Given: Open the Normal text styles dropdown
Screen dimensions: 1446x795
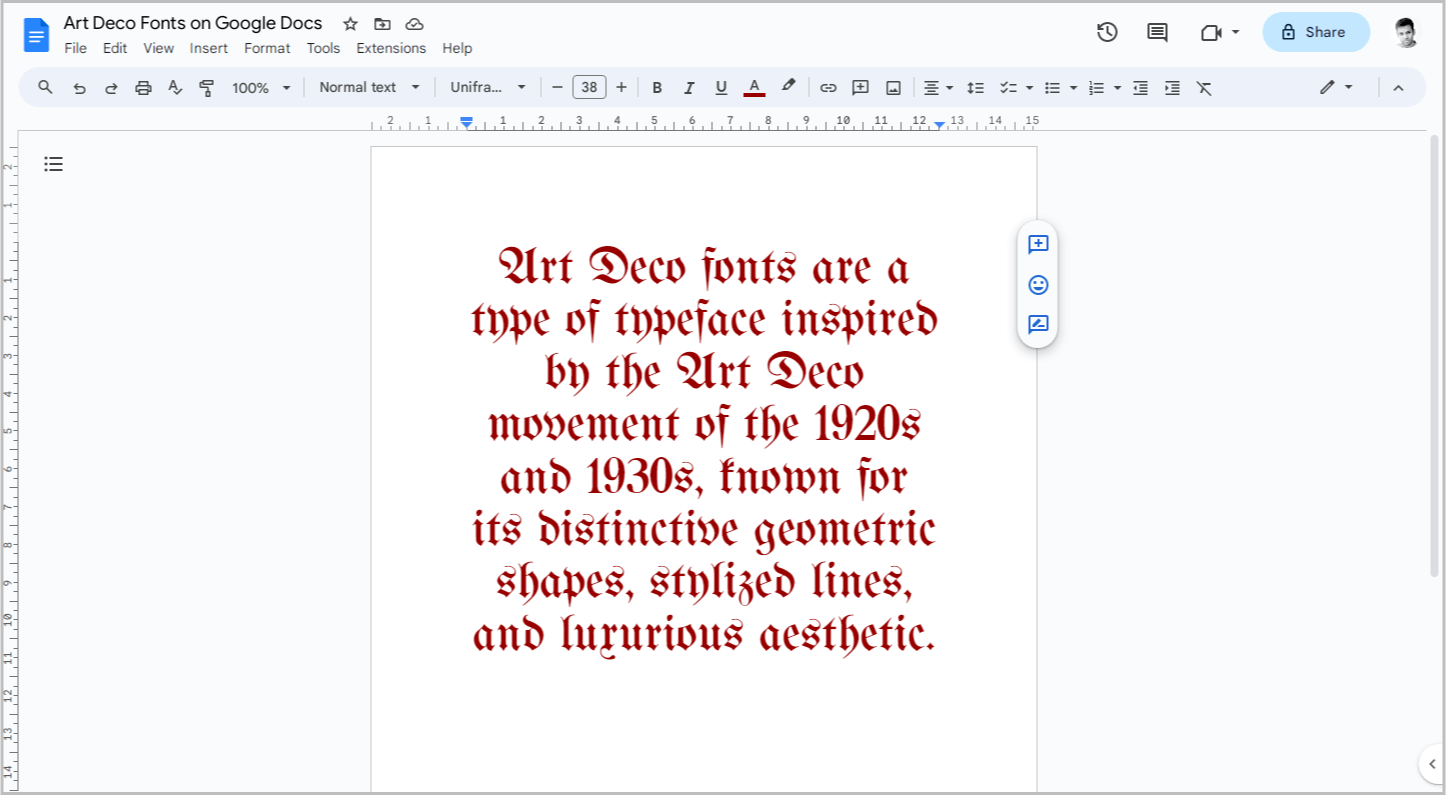Looking at the screenshot, I should (369, 87).
